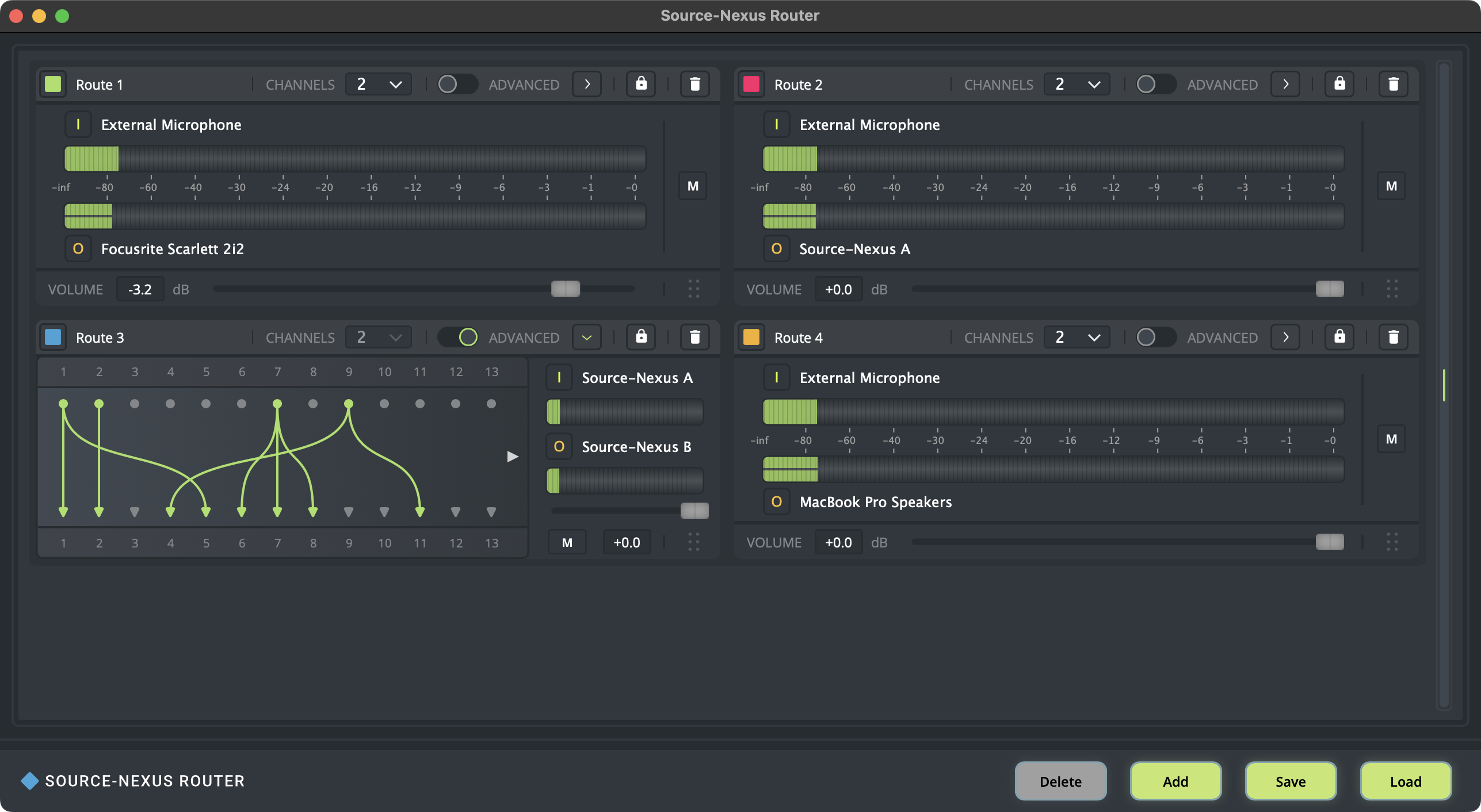The width and height of the screenshot is (1481, 812).
Task: Click the play arrow in Route 3 matrix
Action: [512, 457]
